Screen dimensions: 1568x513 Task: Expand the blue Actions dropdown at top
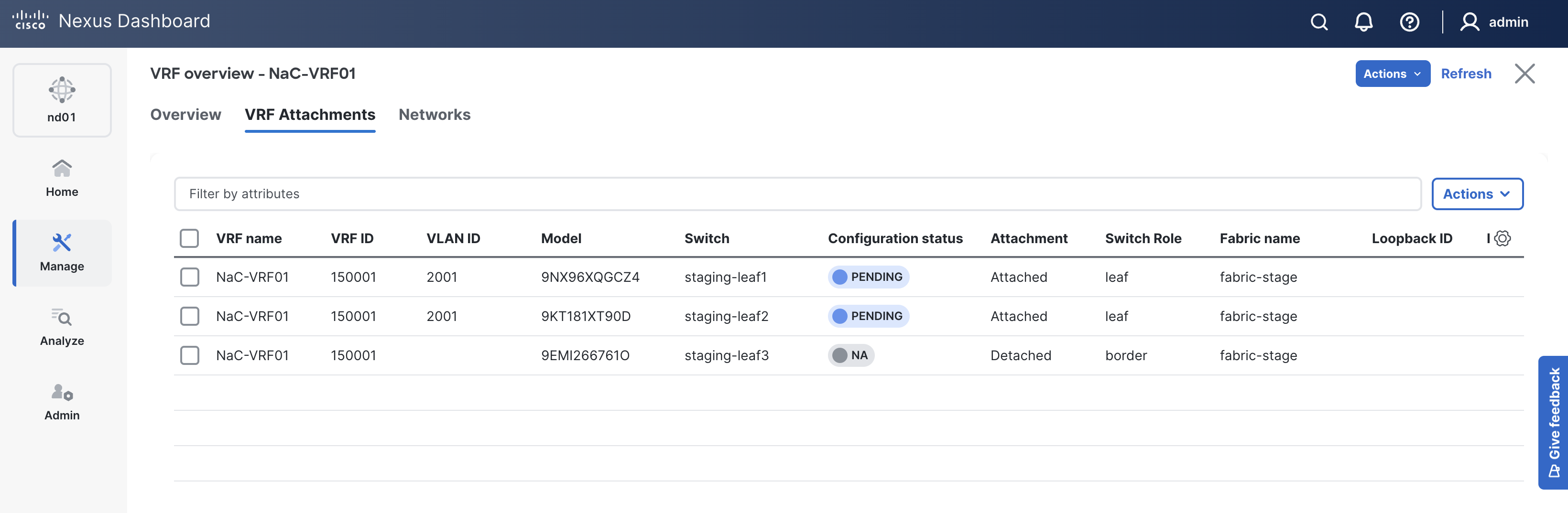(1392, 74)
